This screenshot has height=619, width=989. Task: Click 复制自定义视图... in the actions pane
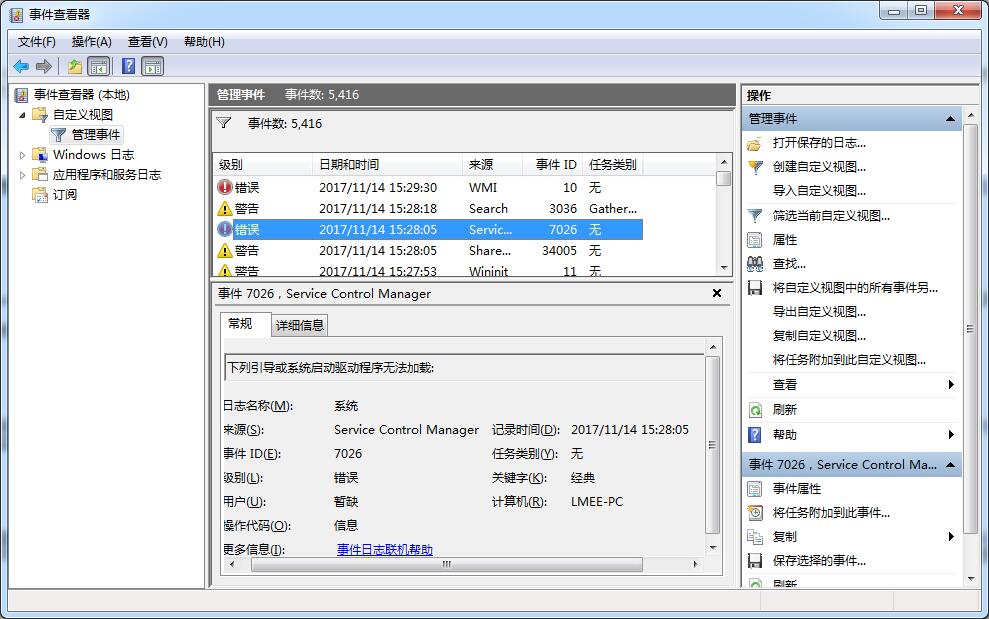[819, 336]
